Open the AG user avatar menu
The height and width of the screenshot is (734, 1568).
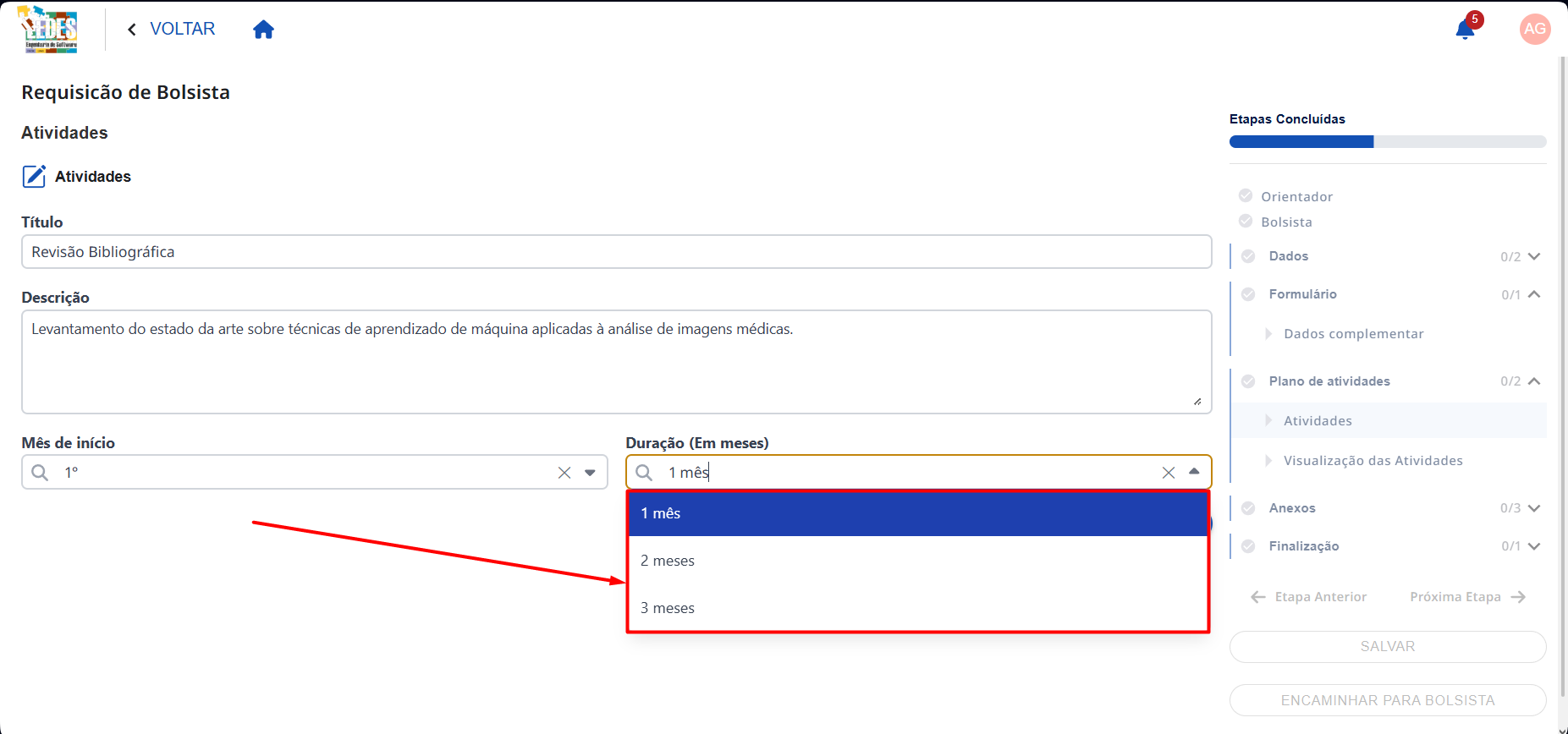tap(1534, 29)
